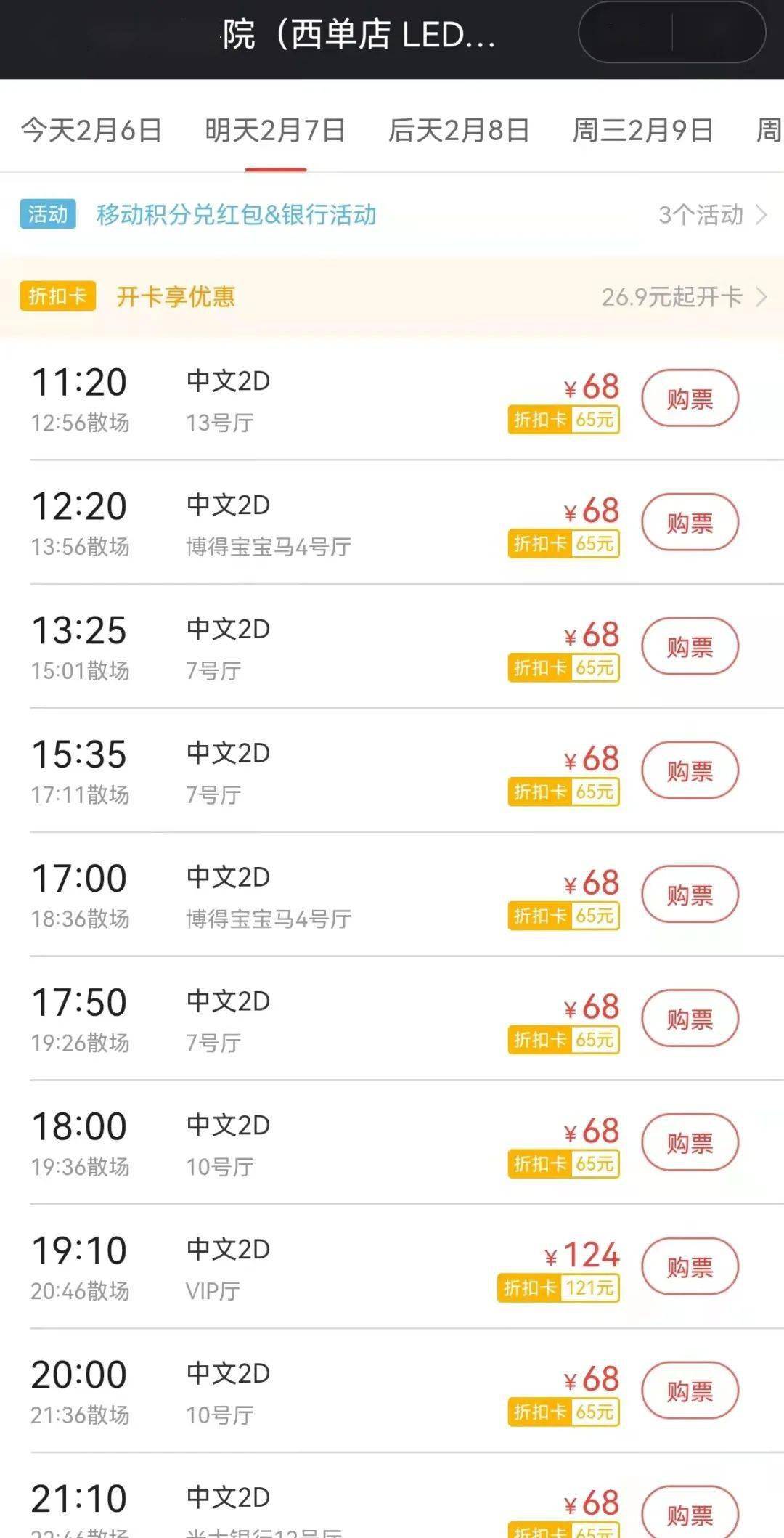Click 折扣卡 65元 tag for 11:20 show
The image size is (784, 1538).
coord(563,420)
